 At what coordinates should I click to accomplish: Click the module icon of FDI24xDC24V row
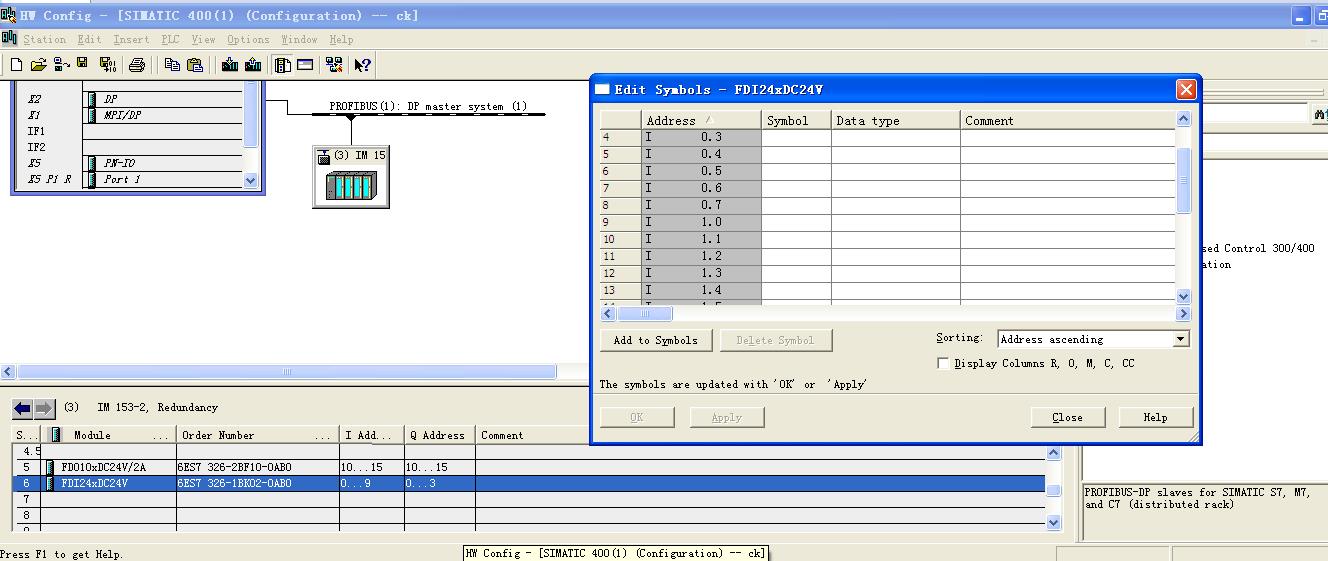50,483
